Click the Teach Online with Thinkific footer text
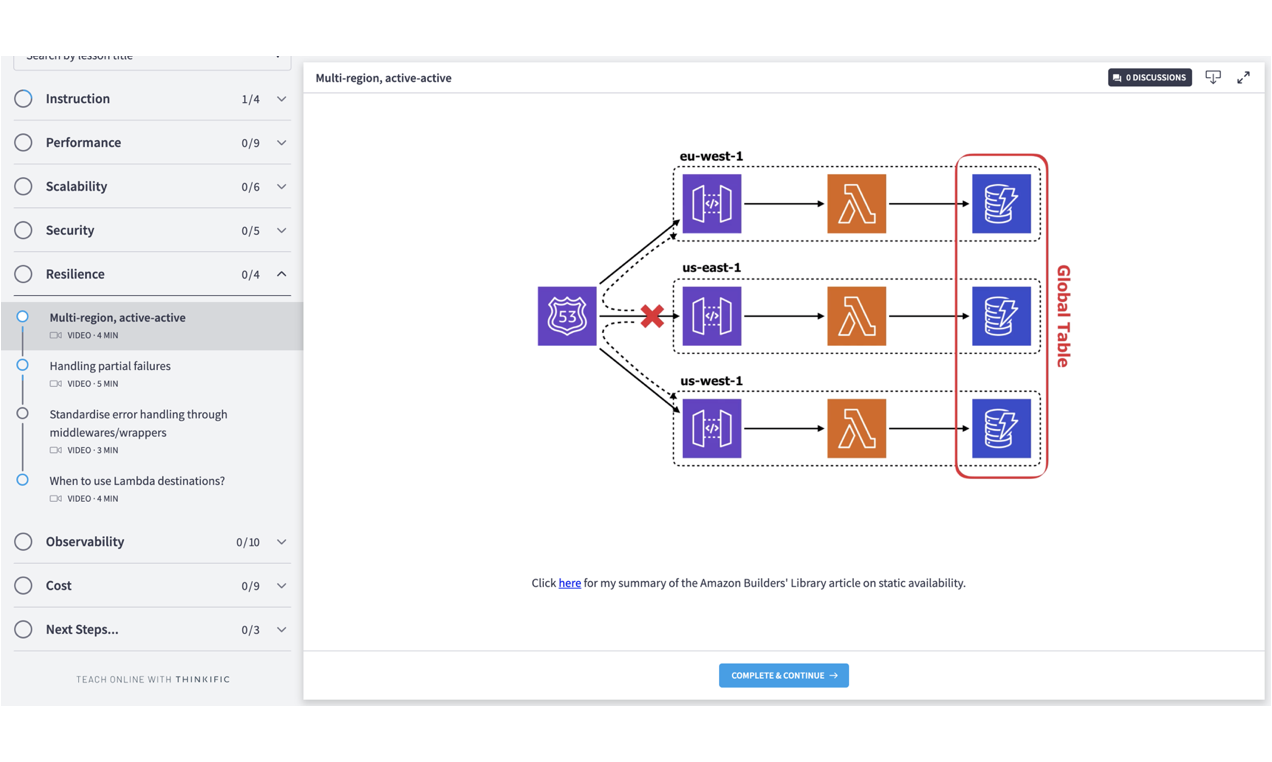Image resolution: width=1272 pixels, height=762 pixels. coord(151,679)
